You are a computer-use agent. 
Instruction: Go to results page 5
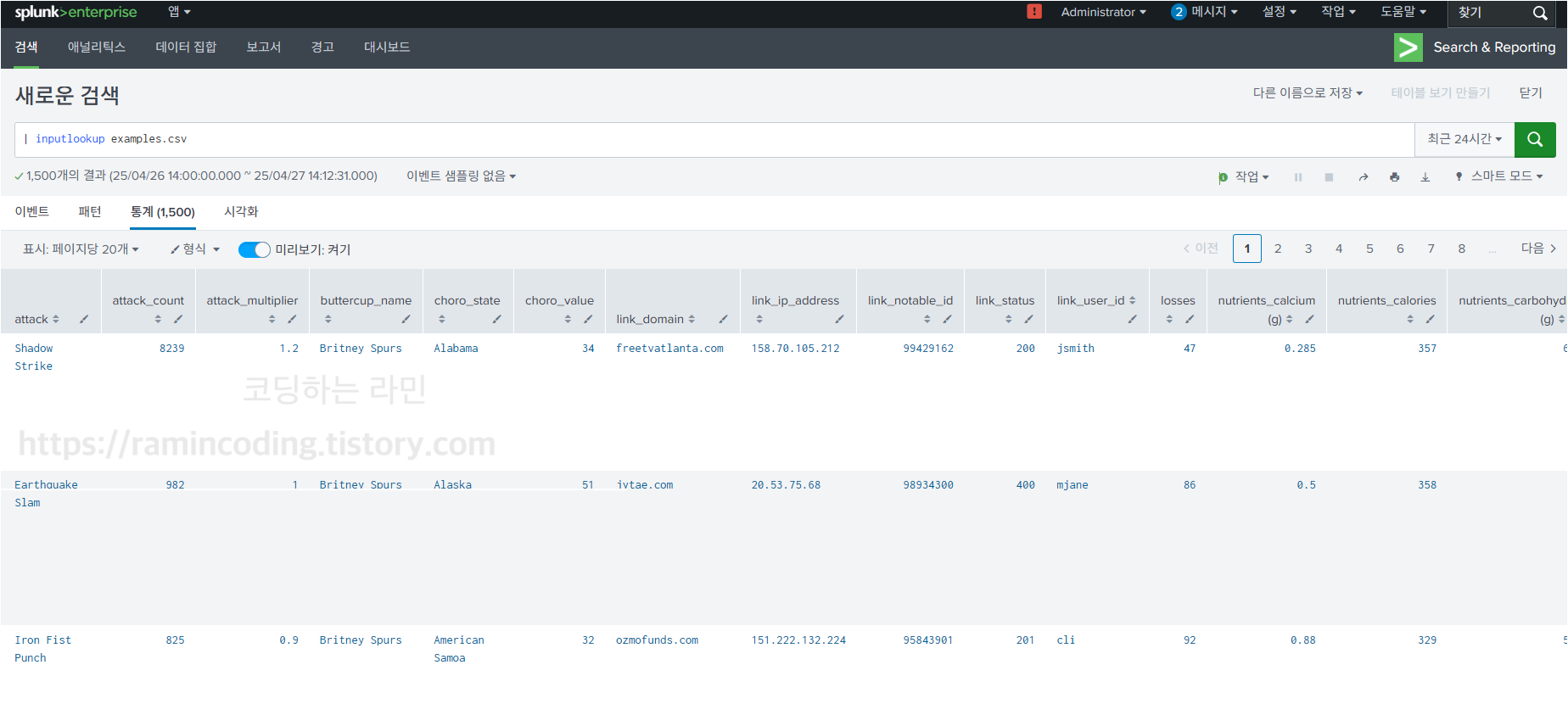click(1369, 249)
